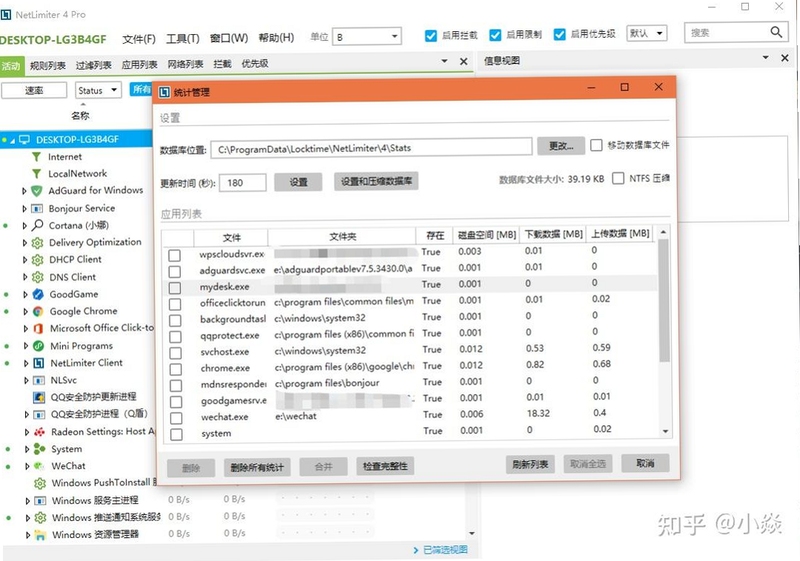Enable NTFS 压缩 checkbox
Image resolution: width=800 pixels, height=561 pixels.
pos(618,178)
